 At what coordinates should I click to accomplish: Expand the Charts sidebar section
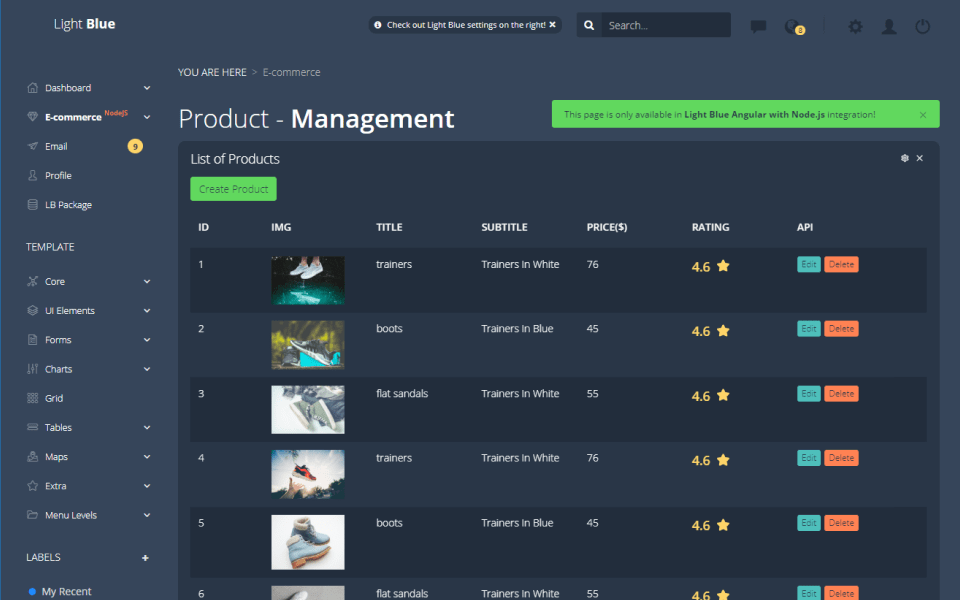click(147, 369)
